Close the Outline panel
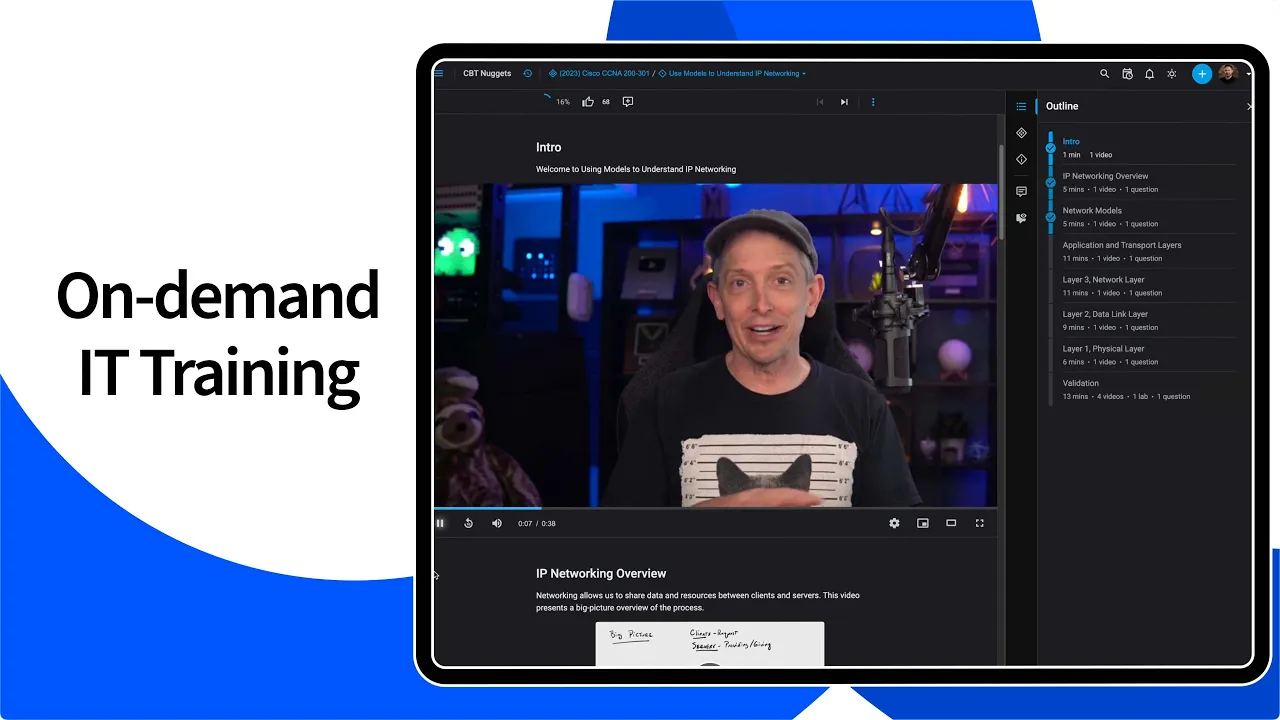 (1249, 106)
